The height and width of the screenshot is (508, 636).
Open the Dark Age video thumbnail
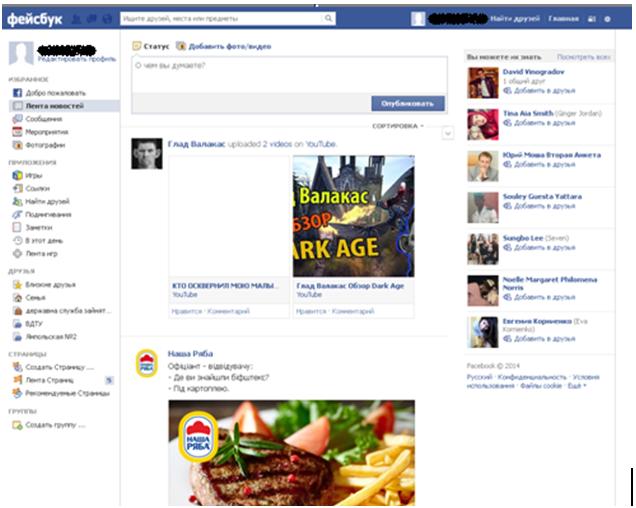pos(353,216)
